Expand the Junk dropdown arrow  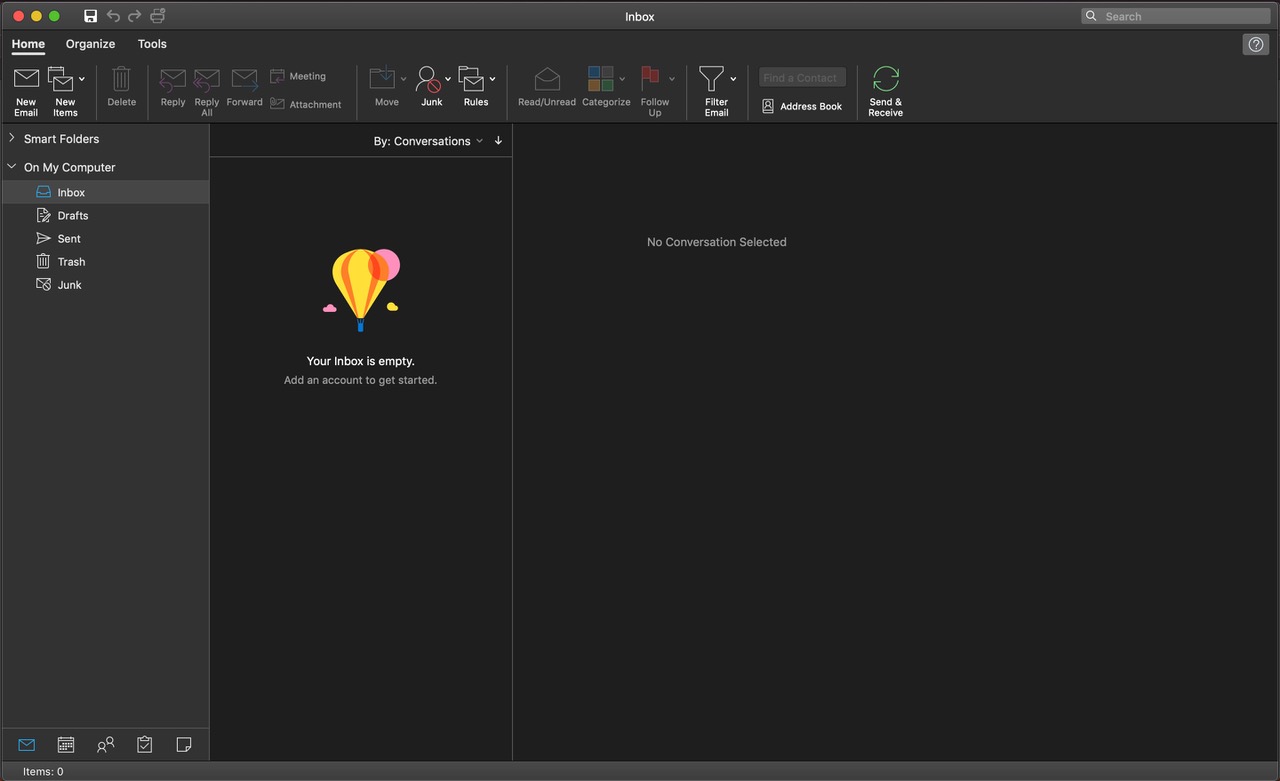click(448, 79)
